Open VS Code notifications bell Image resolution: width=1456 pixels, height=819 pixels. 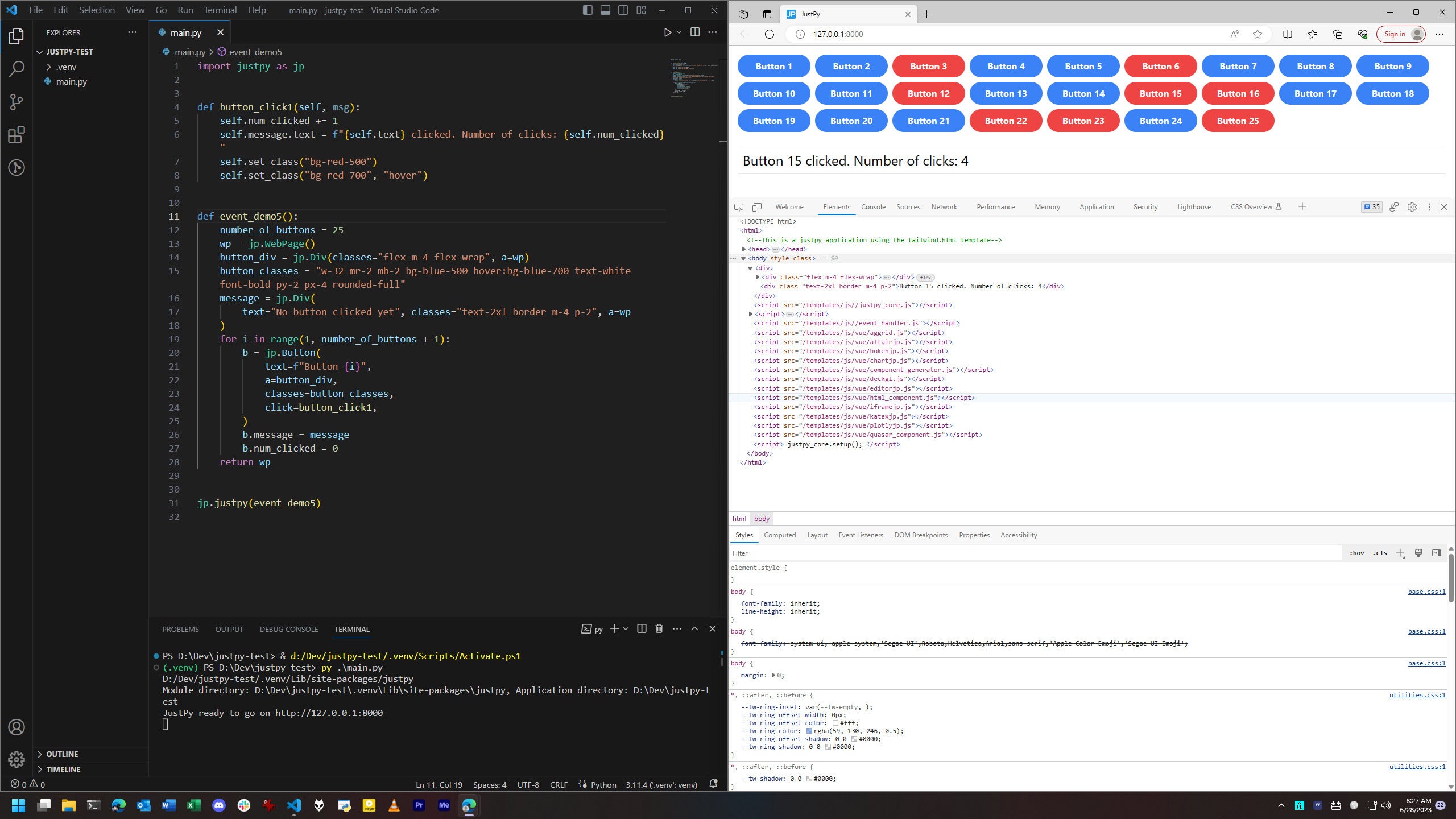[x=713, y=784]
